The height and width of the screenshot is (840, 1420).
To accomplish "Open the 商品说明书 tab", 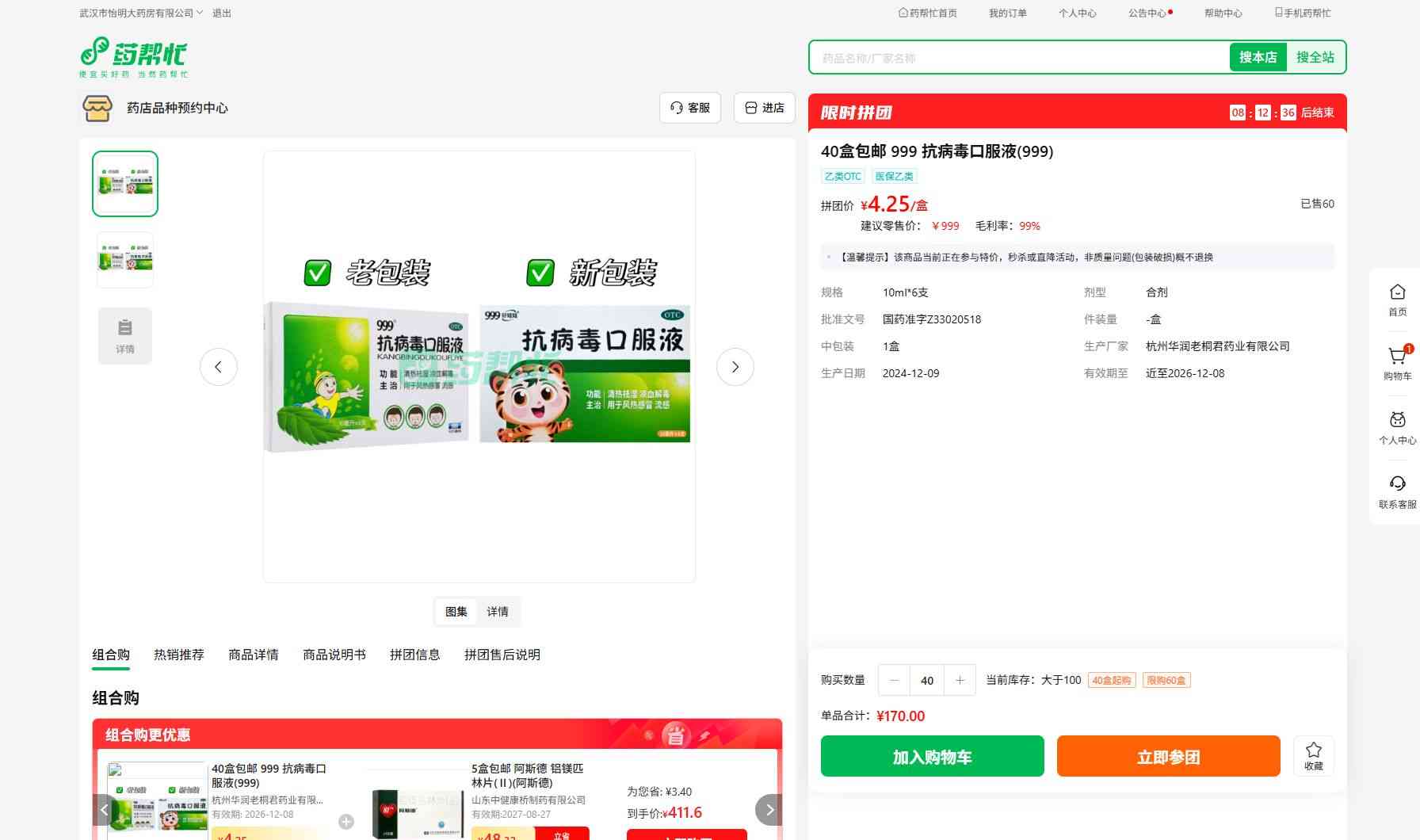I will tap(334, 655).
